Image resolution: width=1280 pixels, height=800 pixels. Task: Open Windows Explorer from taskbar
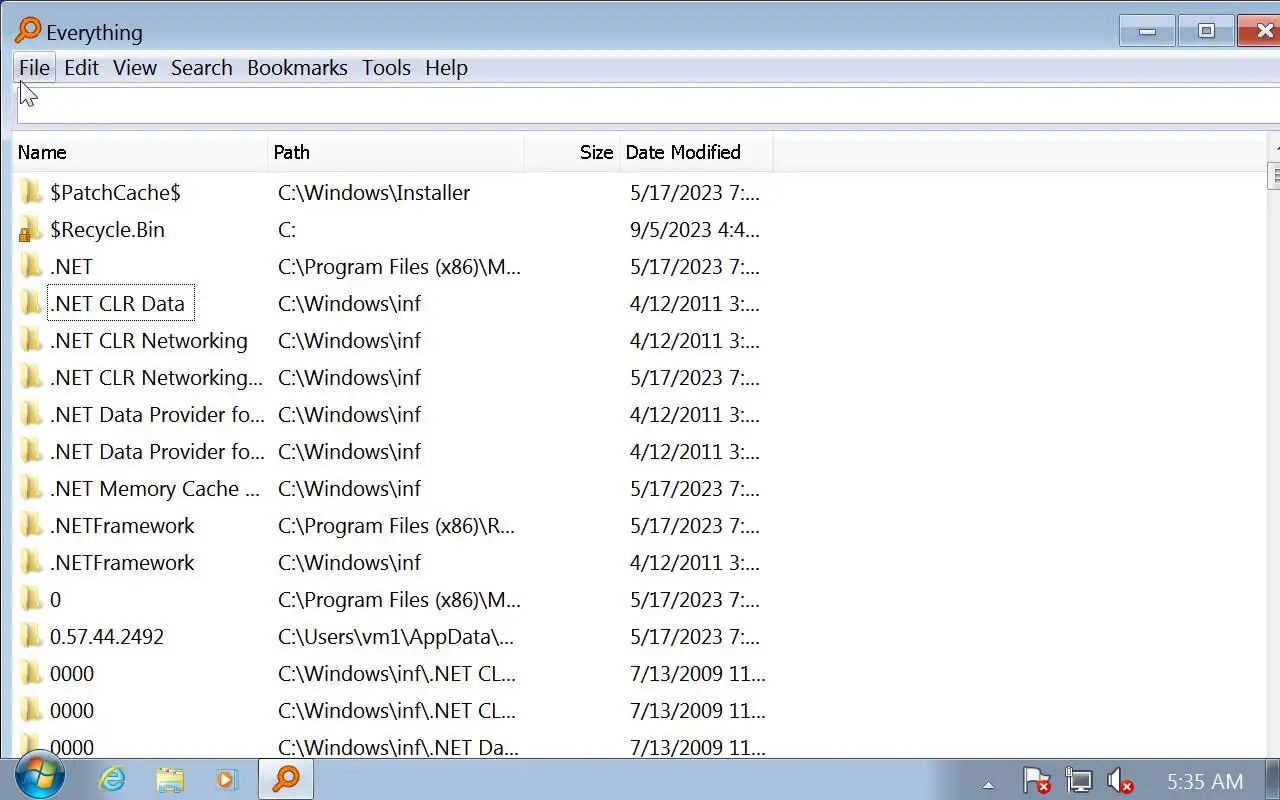170,779
